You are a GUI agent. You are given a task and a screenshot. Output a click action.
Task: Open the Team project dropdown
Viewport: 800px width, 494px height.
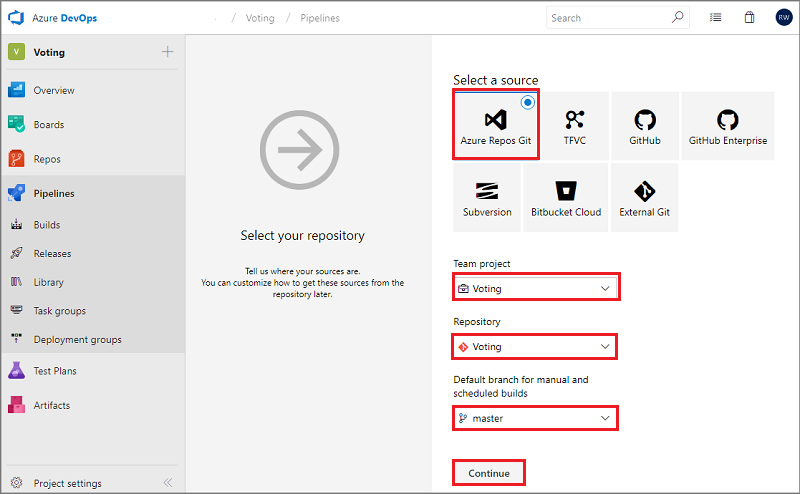[536, 288]
